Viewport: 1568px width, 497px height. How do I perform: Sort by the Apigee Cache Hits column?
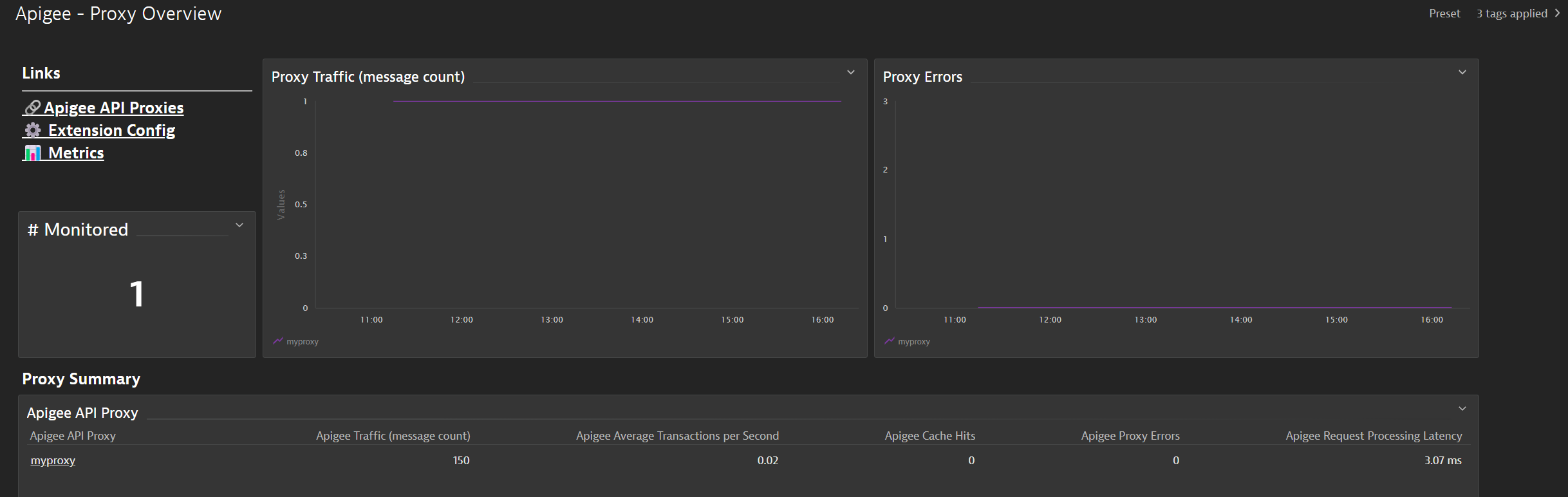930,436
